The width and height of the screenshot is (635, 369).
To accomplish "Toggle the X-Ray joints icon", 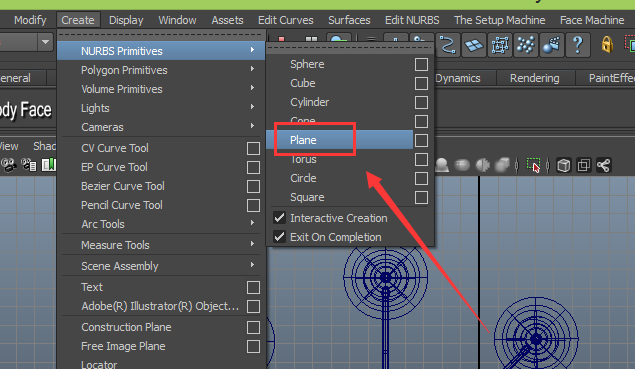I will [x=603, y=165].
